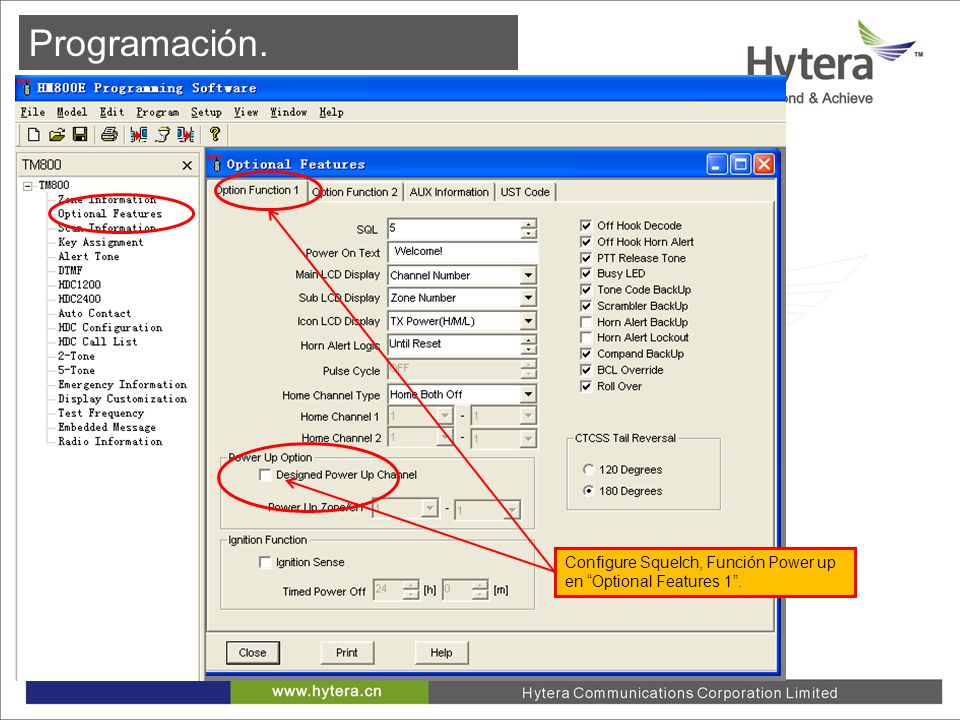
Task: Toggle the Busy LED checkbox
Action: (586, 274)
